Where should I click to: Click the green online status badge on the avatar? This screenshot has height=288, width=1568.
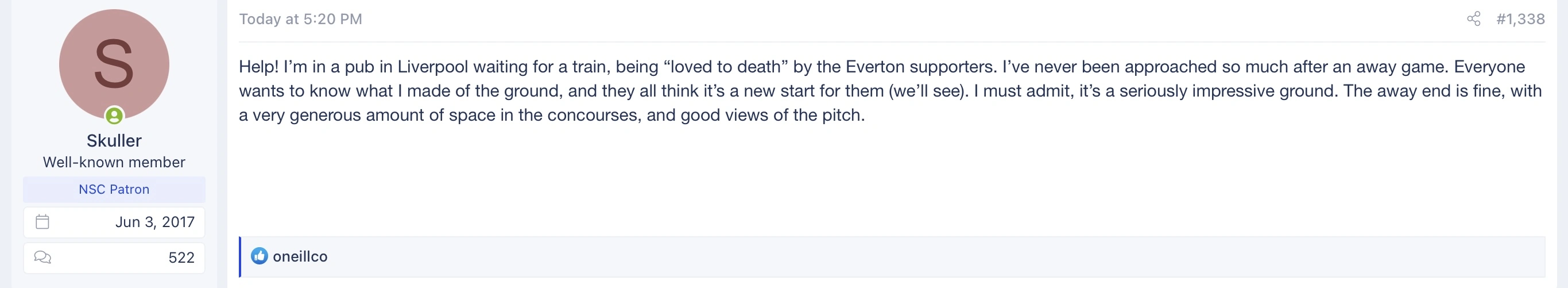point(114,115)
